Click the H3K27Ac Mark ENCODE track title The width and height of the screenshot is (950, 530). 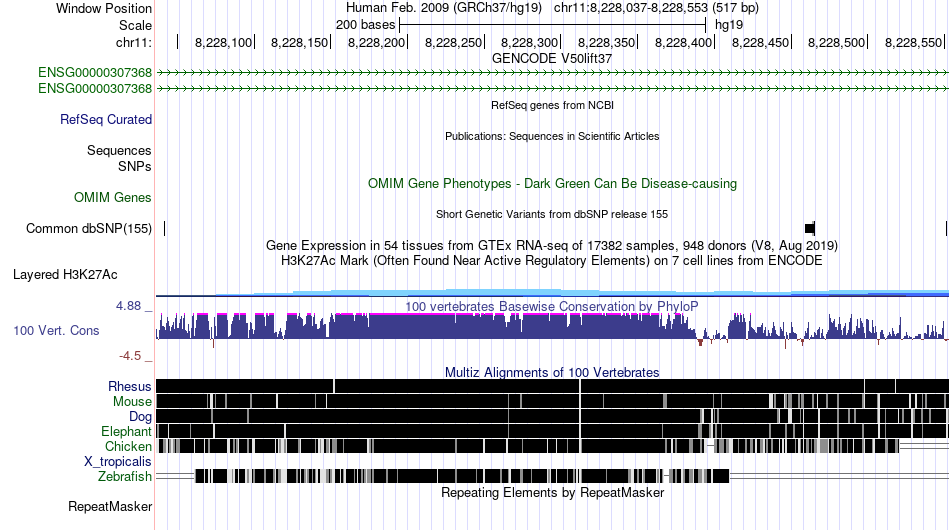pos(552,260)
